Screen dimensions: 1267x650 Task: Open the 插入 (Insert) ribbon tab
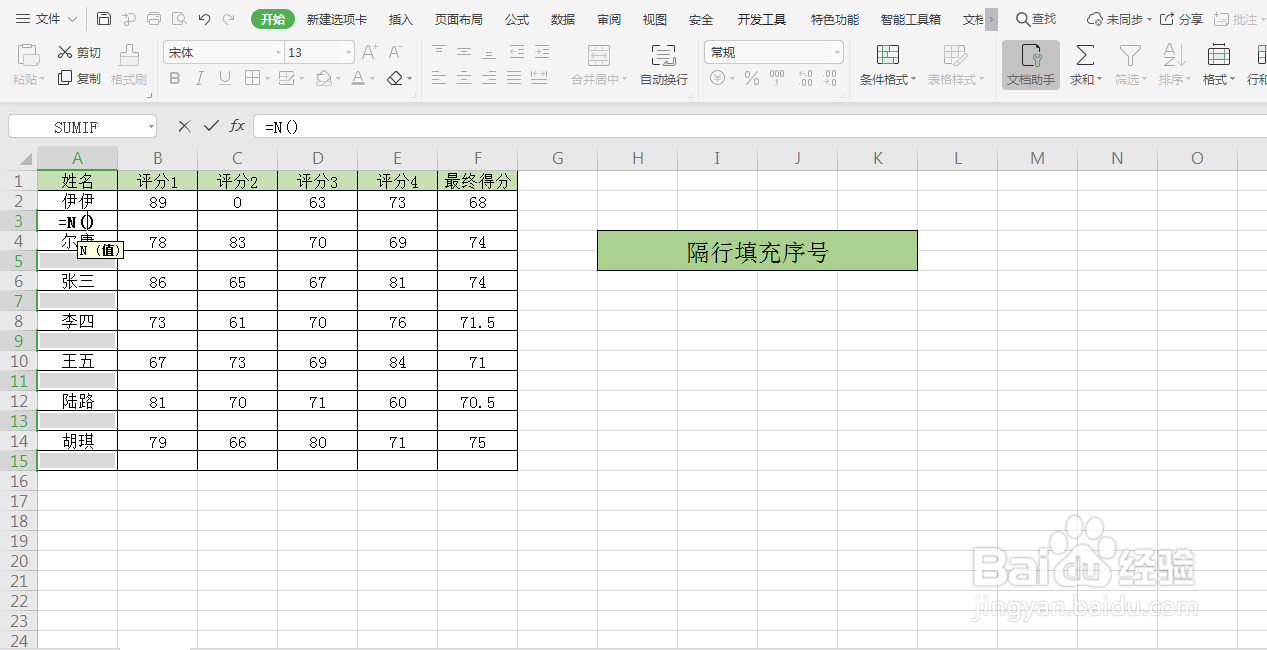click(x=399, y=18)
